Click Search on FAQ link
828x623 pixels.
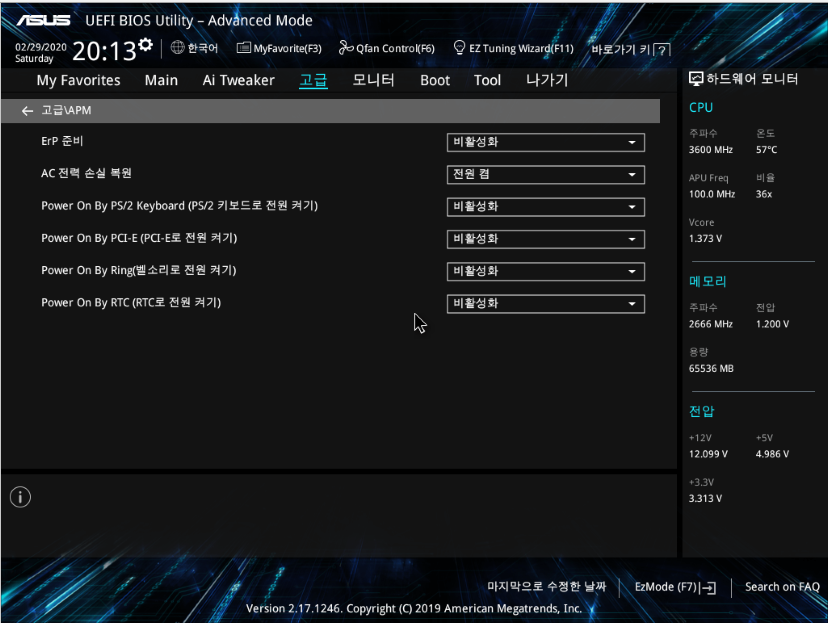(x=782, y=587)
